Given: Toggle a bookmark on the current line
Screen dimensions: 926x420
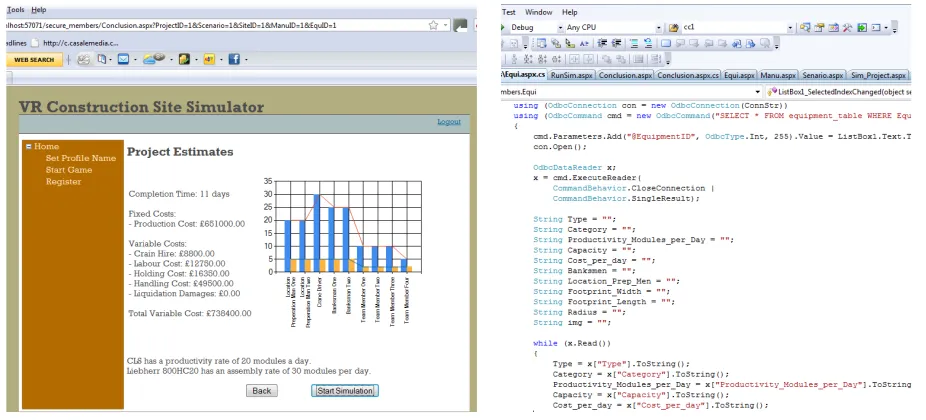Looking at the screenshot, I should [666, 43].
